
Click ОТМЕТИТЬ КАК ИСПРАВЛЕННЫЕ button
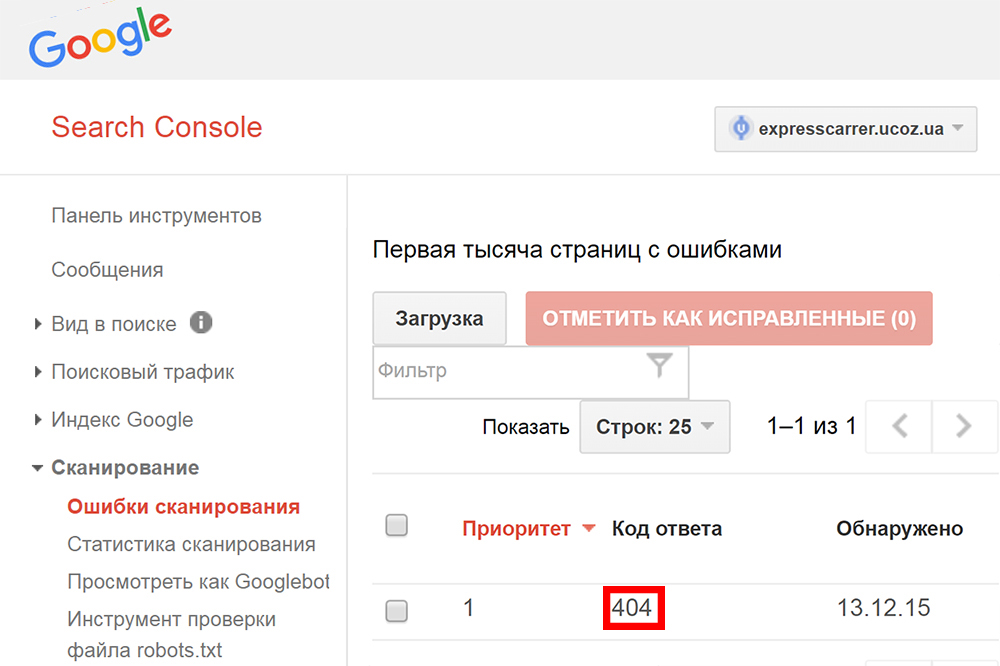[x=729, y=319]
